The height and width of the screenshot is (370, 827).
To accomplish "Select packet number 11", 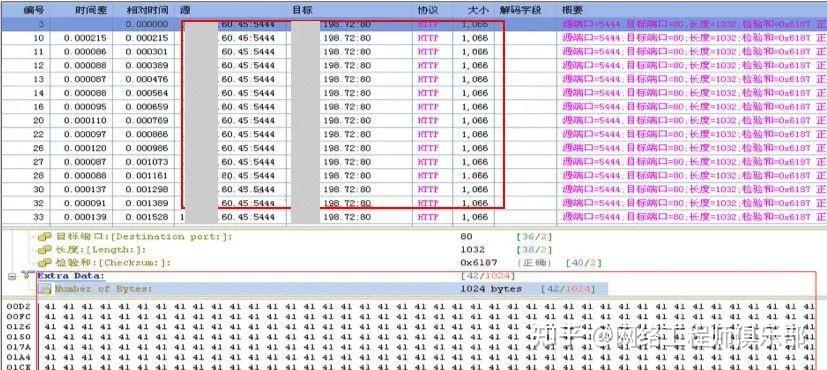I will click(x=414, y=52).
